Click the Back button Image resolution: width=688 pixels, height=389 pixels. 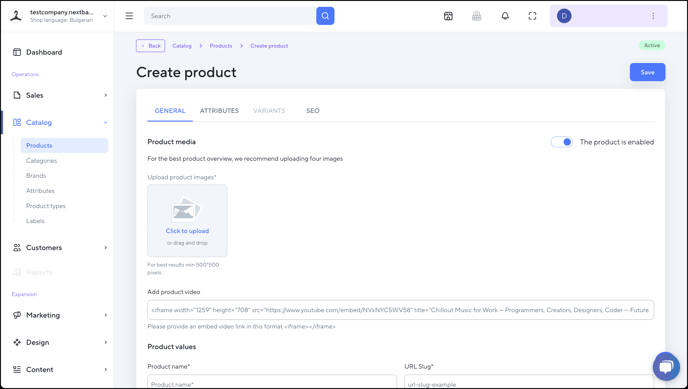click(x=150, y=46)
